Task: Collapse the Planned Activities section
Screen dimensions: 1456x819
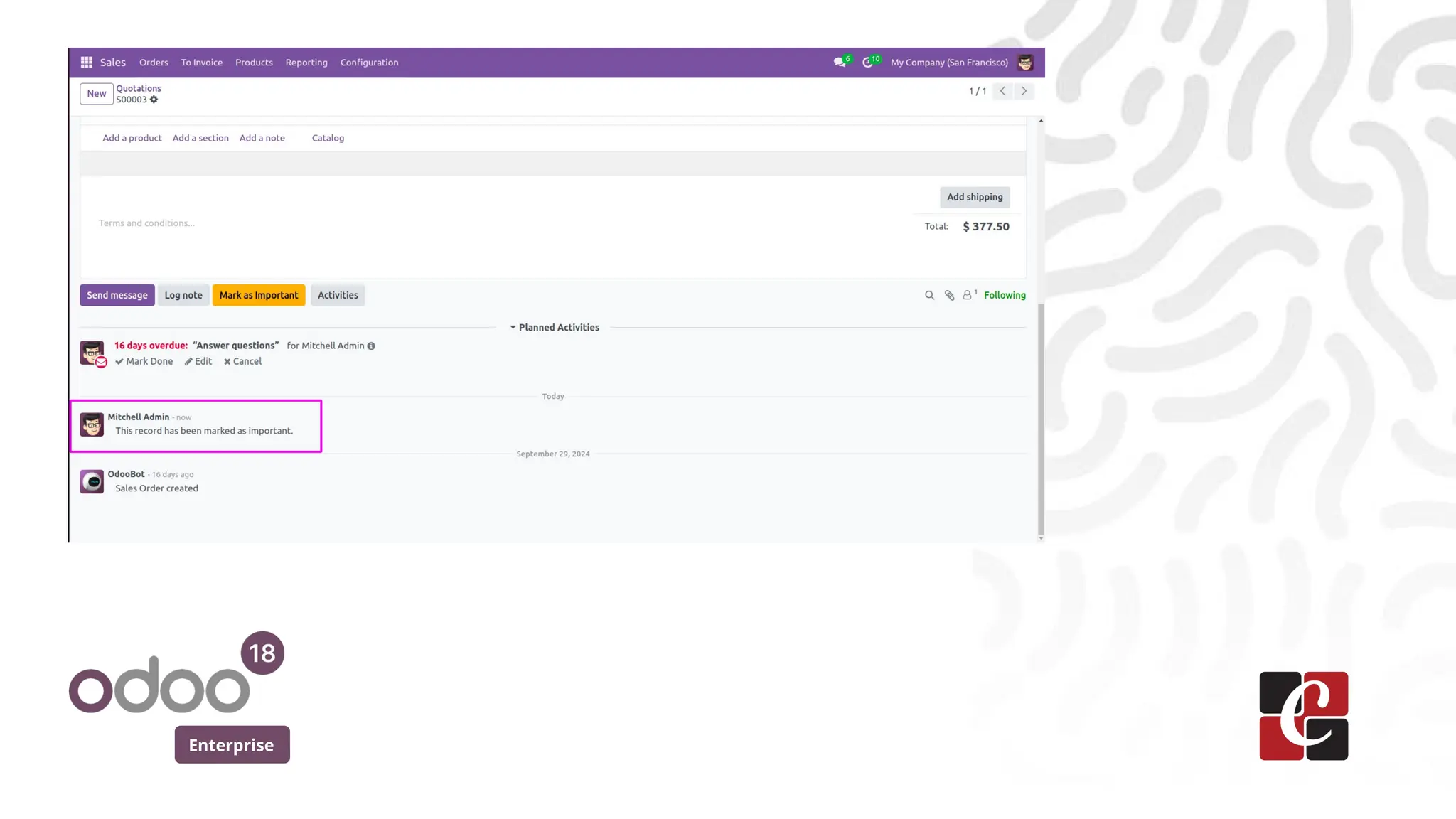Action: [555, 328]
